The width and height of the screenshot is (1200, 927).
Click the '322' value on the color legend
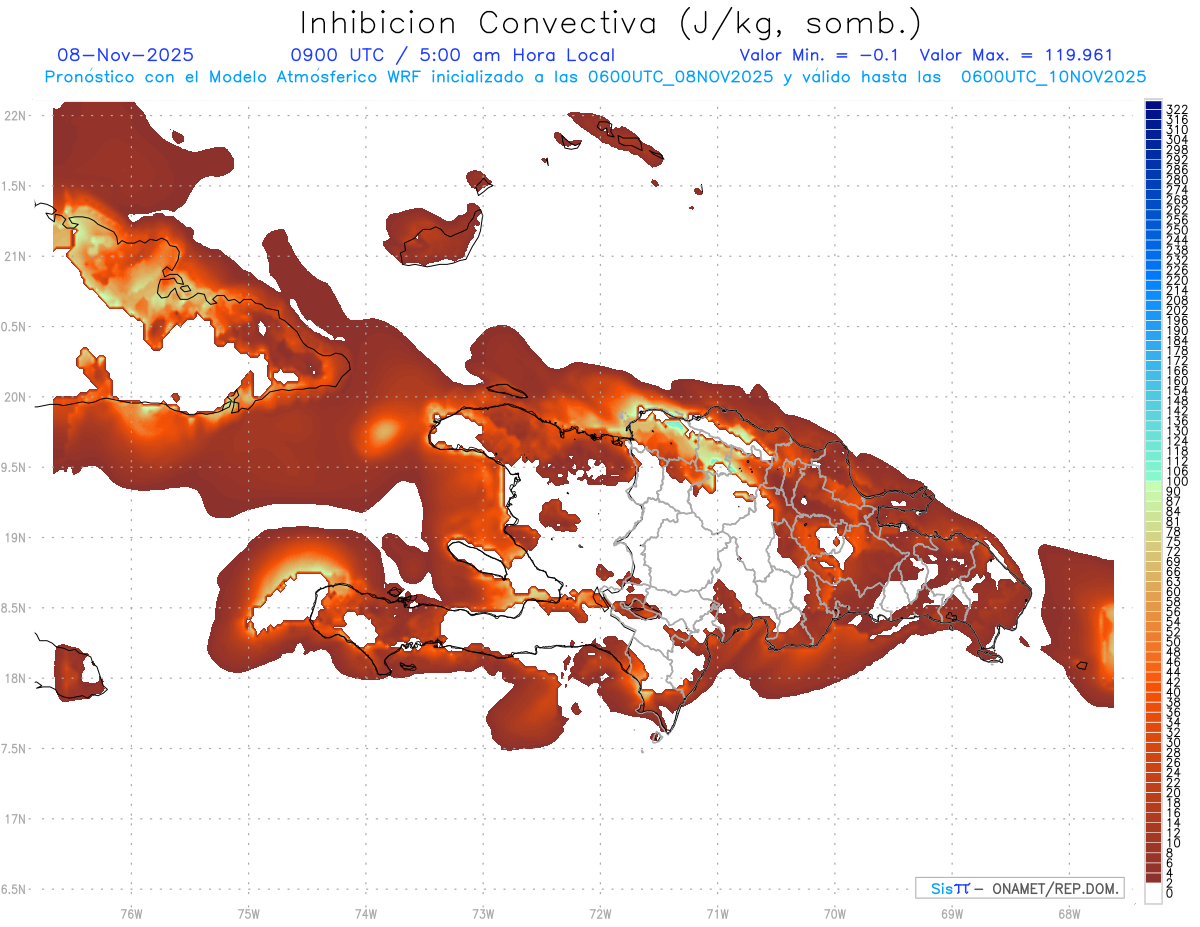pos(1177,109)
